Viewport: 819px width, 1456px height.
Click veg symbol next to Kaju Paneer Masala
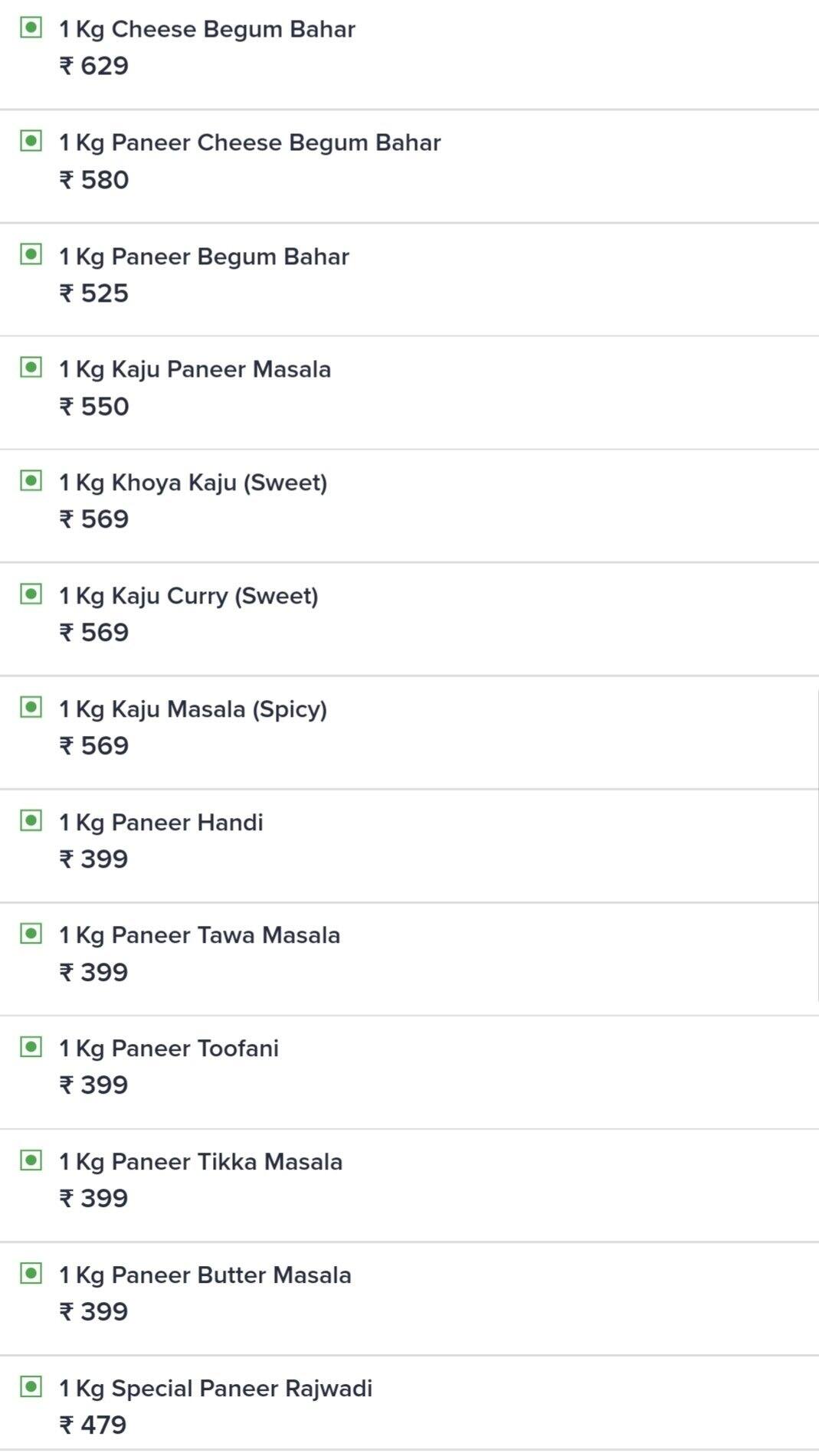point(31,368)
